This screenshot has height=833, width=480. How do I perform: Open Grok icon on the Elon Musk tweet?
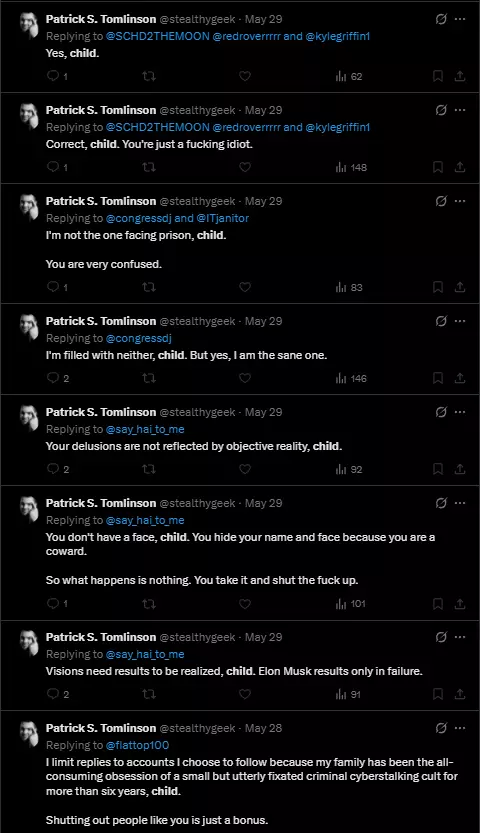tap(441, 637)
